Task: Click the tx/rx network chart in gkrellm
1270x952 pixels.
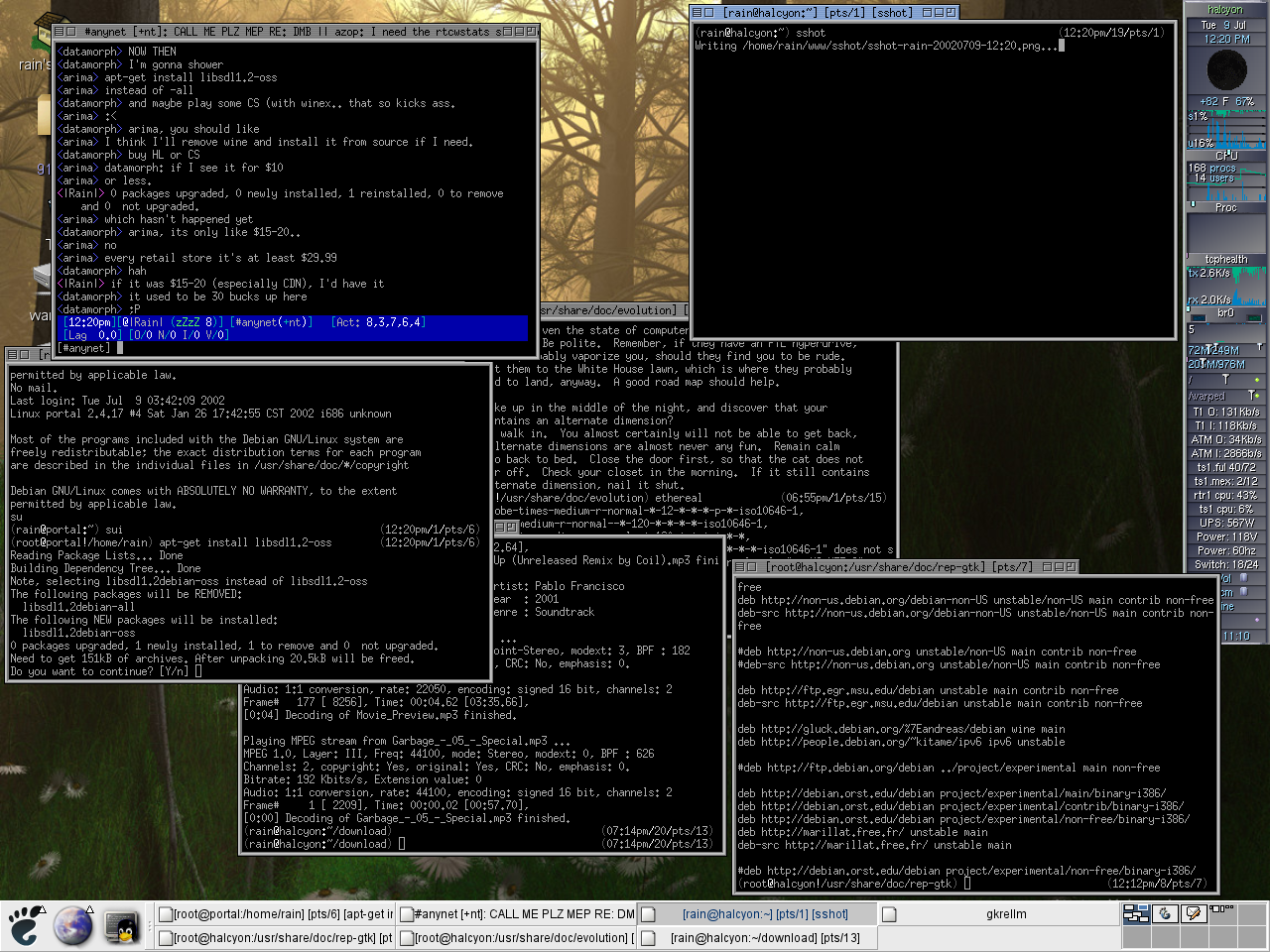Action: tap(1226, 286)
